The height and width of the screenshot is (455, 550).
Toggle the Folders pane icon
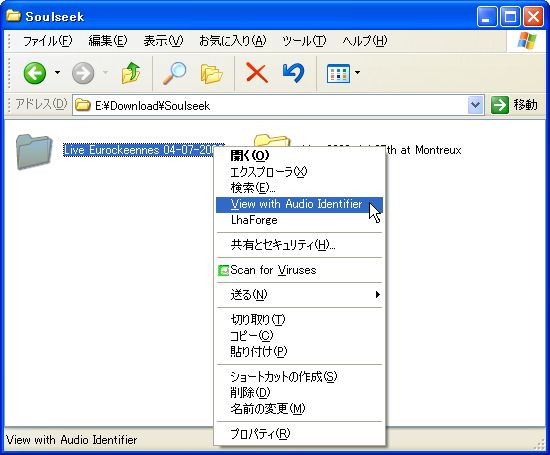(212, 74)
